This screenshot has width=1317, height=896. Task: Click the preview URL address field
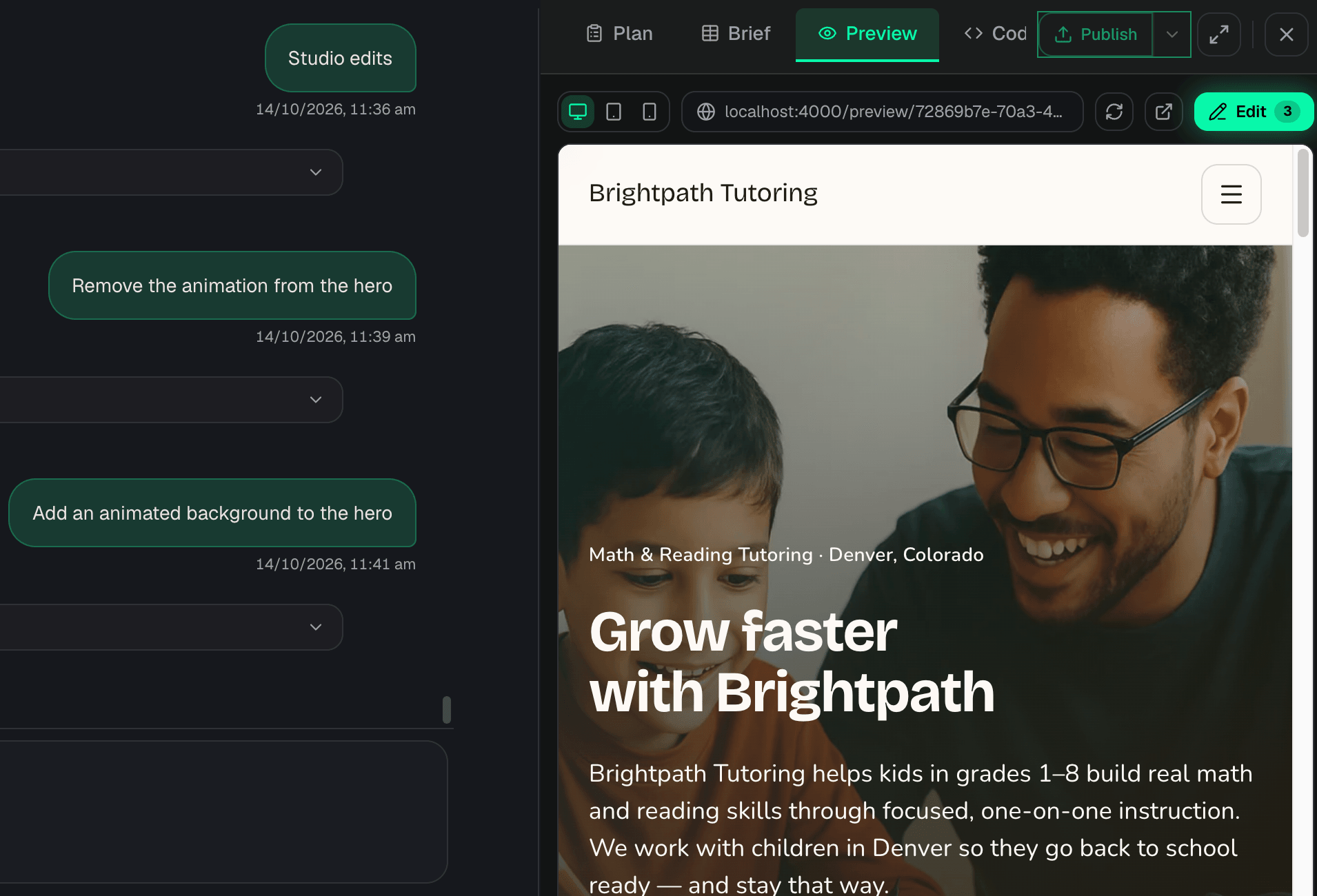[x=883, y=112]
